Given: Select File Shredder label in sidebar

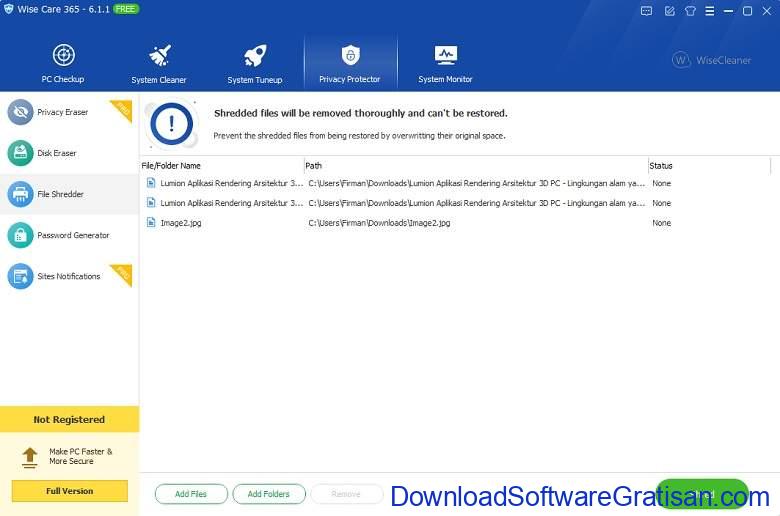Looking at the screenshot, I should pyautogui.click(x=60, y=194).
